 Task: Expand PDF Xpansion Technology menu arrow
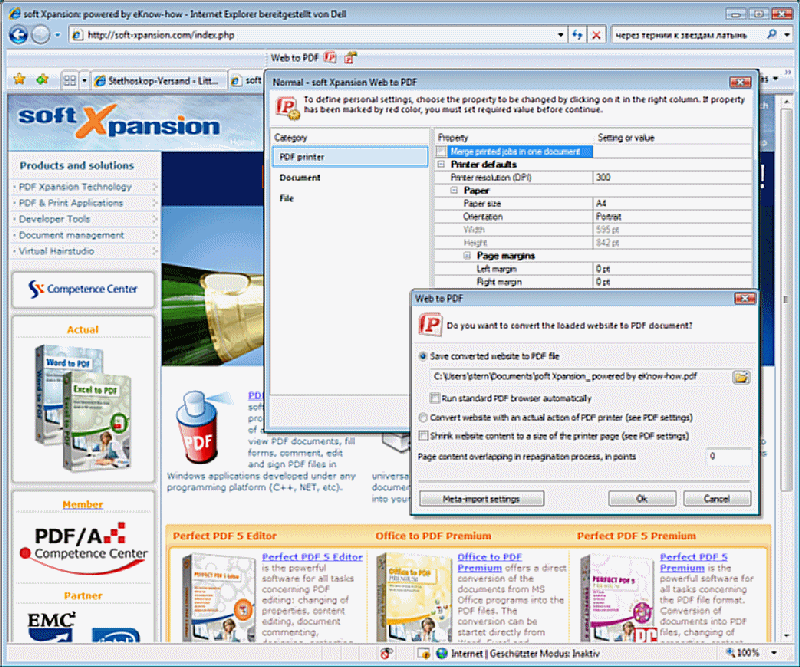155,187
